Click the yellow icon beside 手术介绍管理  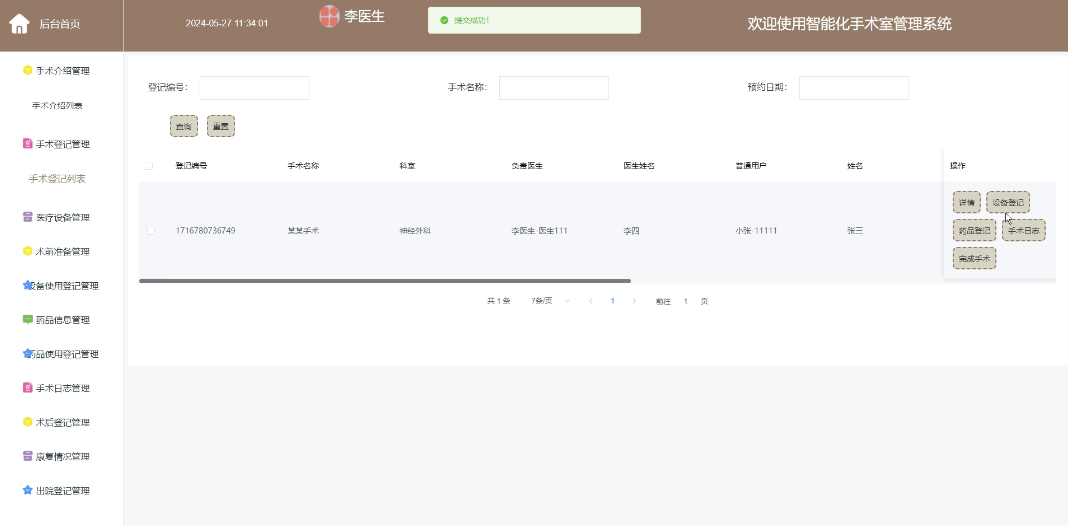click(28, 70)
